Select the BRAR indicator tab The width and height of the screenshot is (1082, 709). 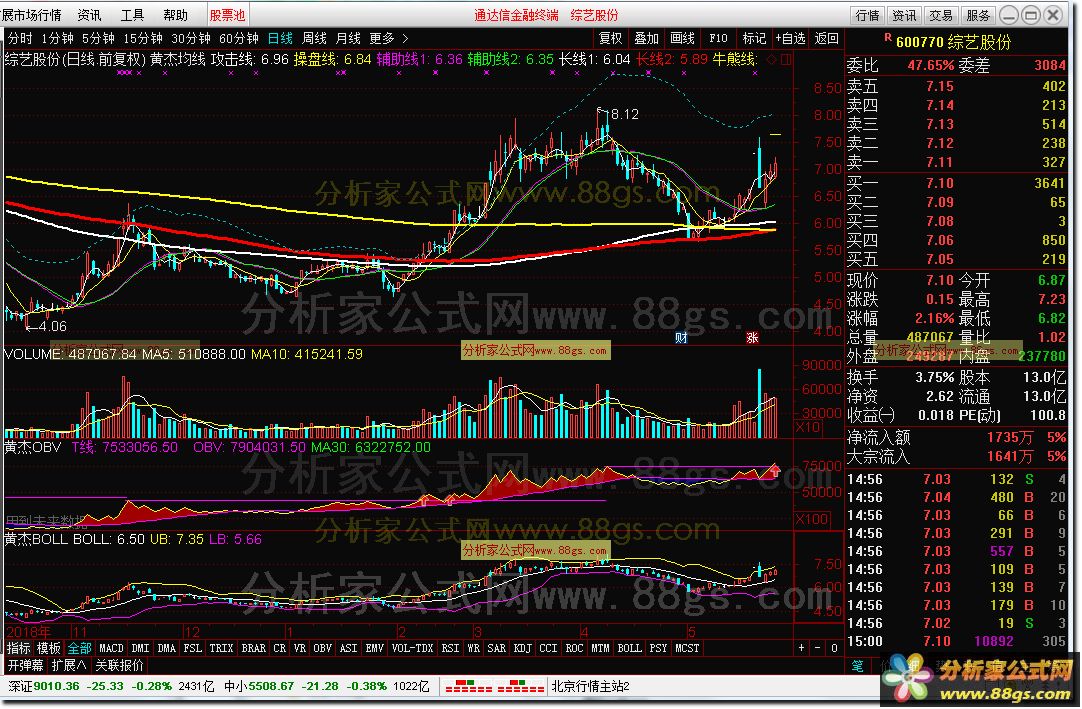click(253, 648)
